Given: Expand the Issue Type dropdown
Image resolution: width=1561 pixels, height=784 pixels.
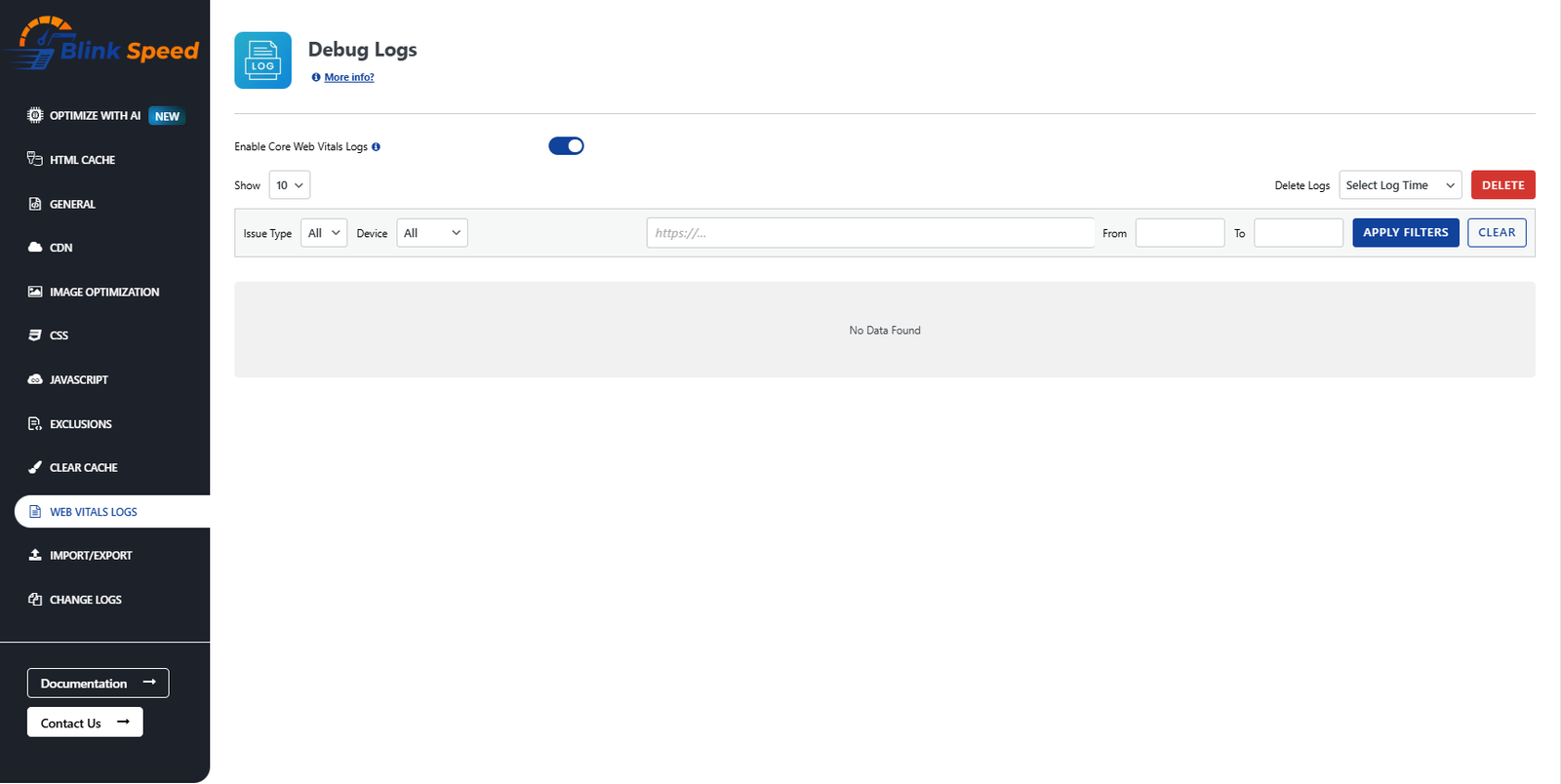Looking at the screenshot, I should point(324,233).
